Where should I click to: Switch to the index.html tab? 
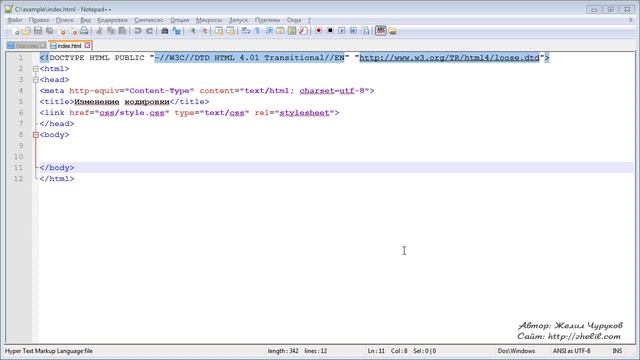tap(69, 46)
